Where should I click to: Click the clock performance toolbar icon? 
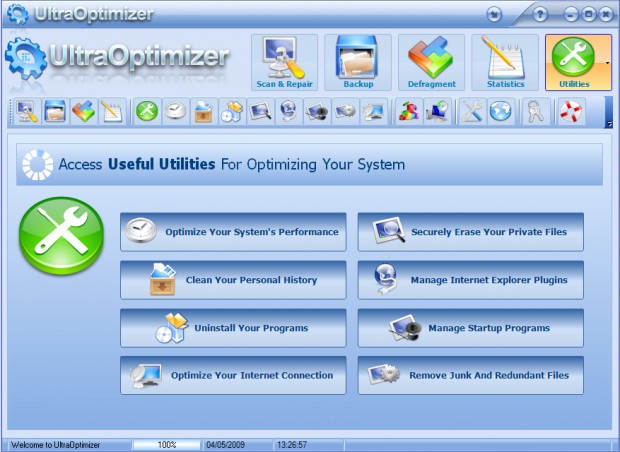[x=175, y=111]
